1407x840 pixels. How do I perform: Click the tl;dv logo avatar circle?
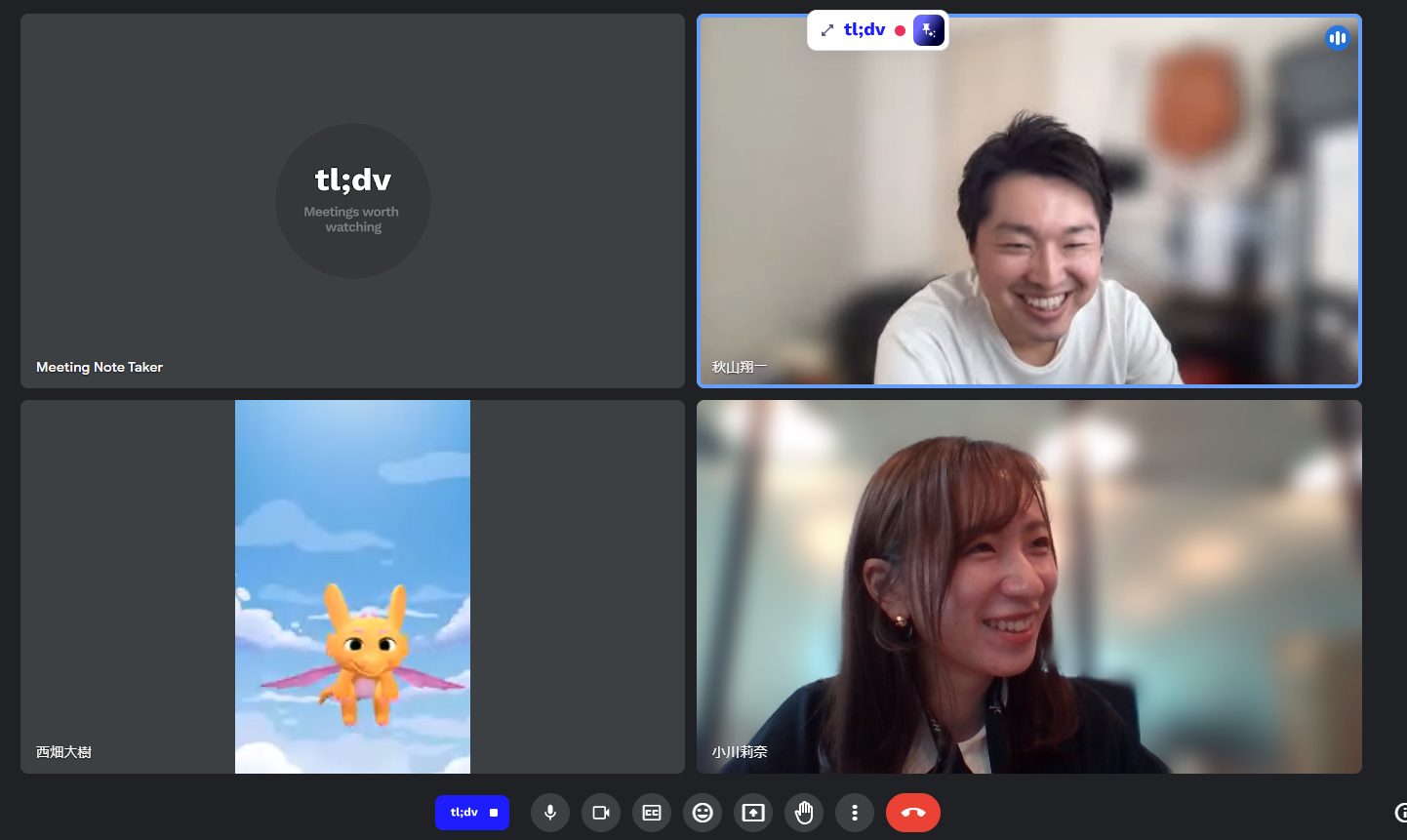(x=353, y=201)
